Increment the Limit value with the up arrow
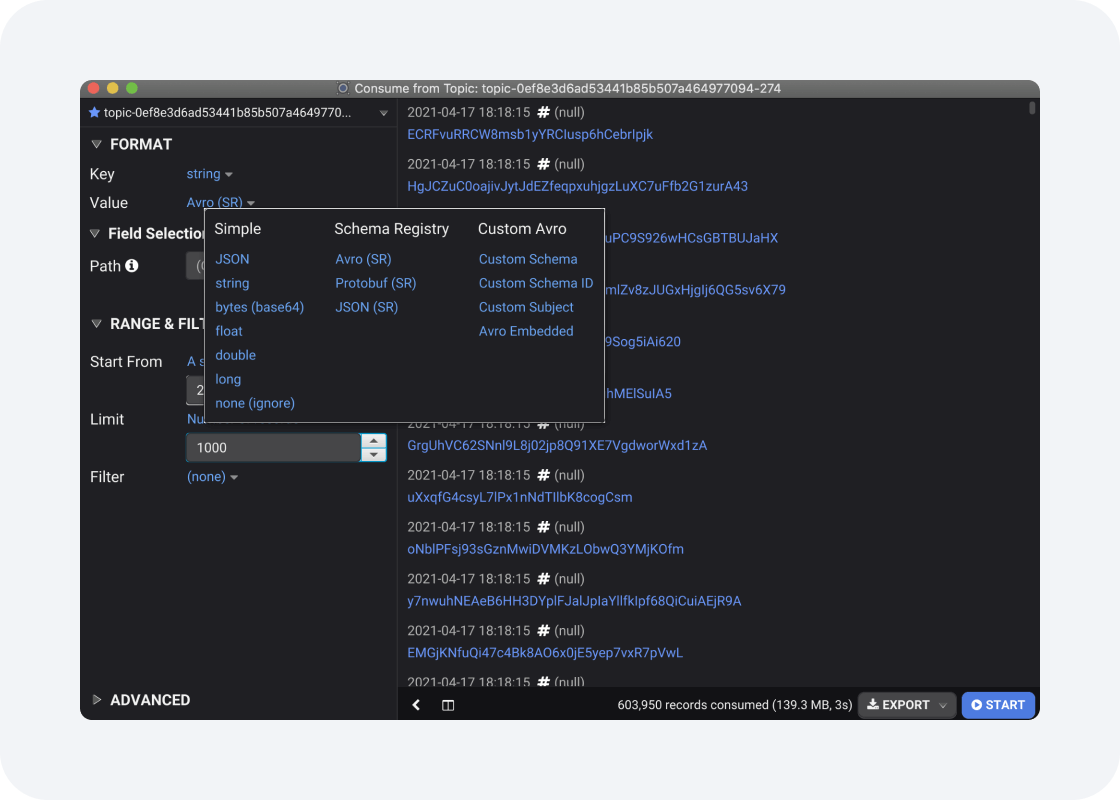 pyautogui.click(x=374, y=441)
